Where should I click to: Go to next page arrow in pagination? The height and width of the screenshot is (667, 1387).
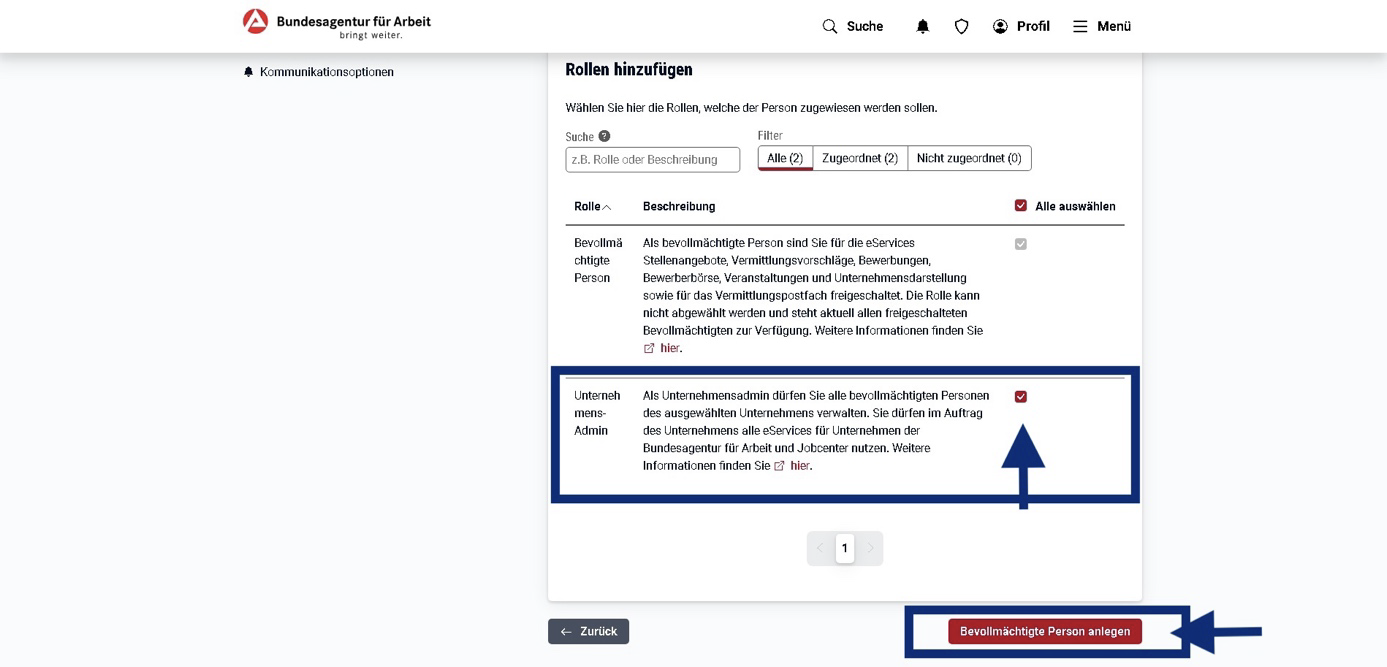click(x=870, y=548)
